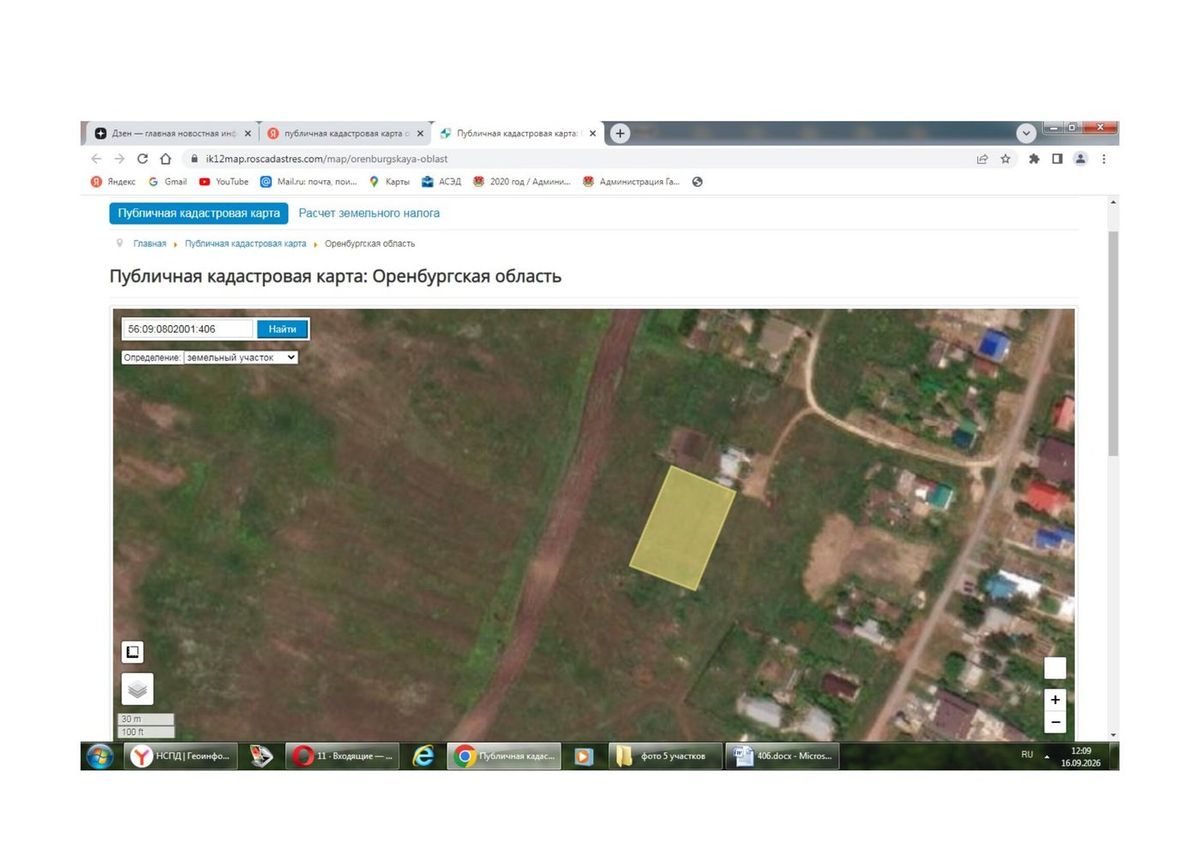
Task: Open the map layers icon
Action: point(138,689)
